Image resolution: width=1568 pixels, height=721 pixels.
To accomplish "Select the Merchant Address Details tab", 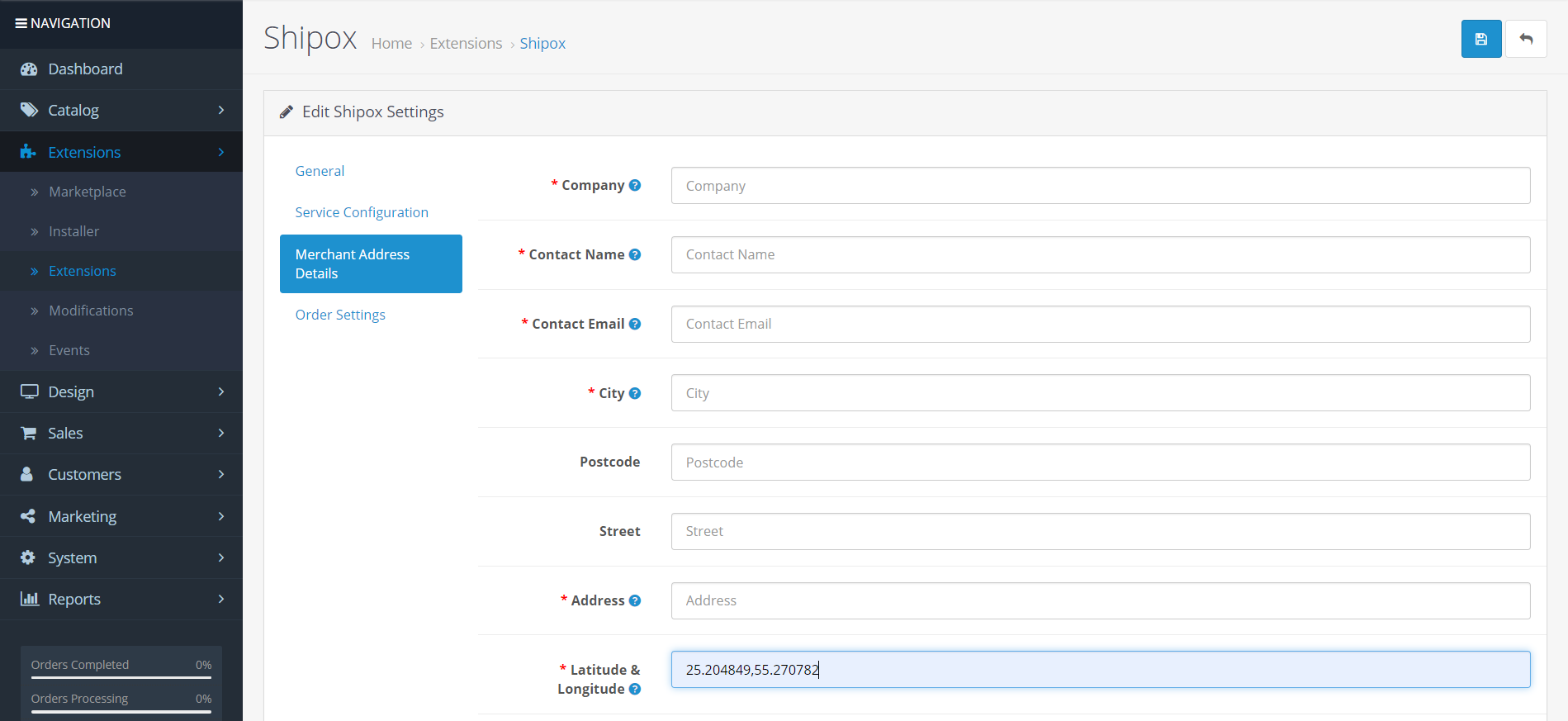I will tap(371, 263).
